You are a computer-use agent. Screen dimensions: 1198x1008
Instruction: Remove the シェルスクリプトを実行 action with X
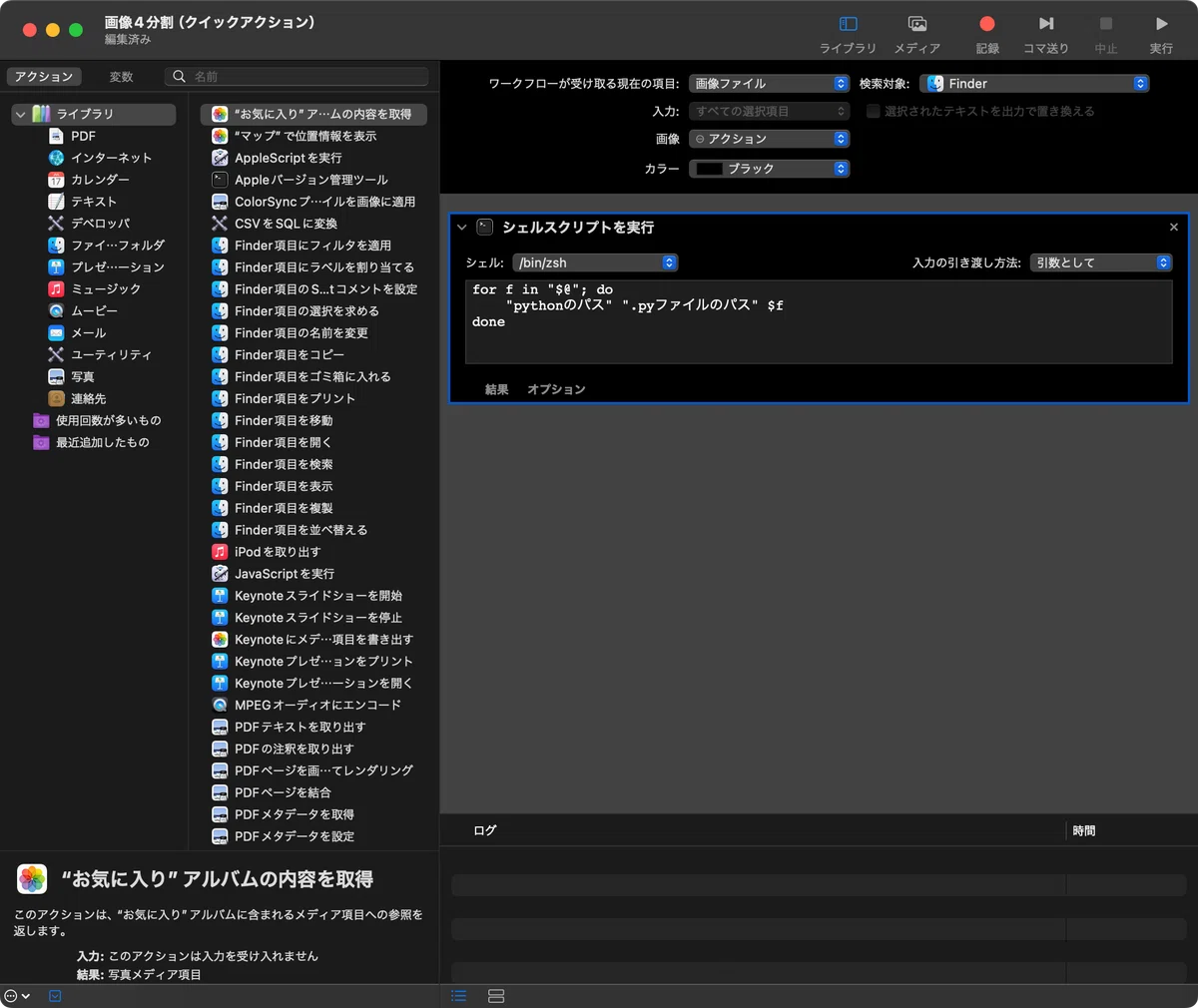click(1174, 228)
